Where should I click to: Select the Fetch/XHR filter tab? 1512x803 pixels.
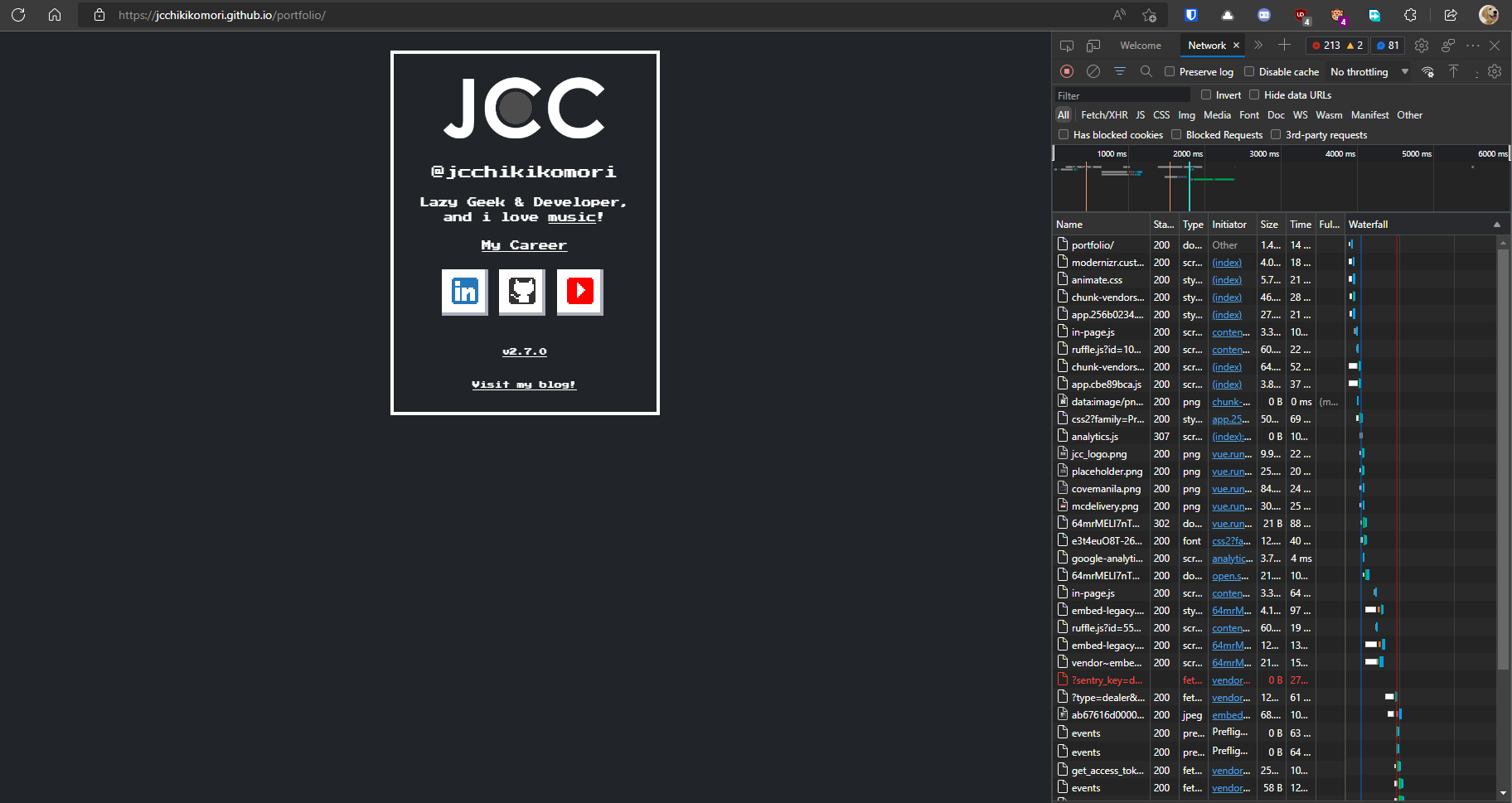coord(1104,114)
